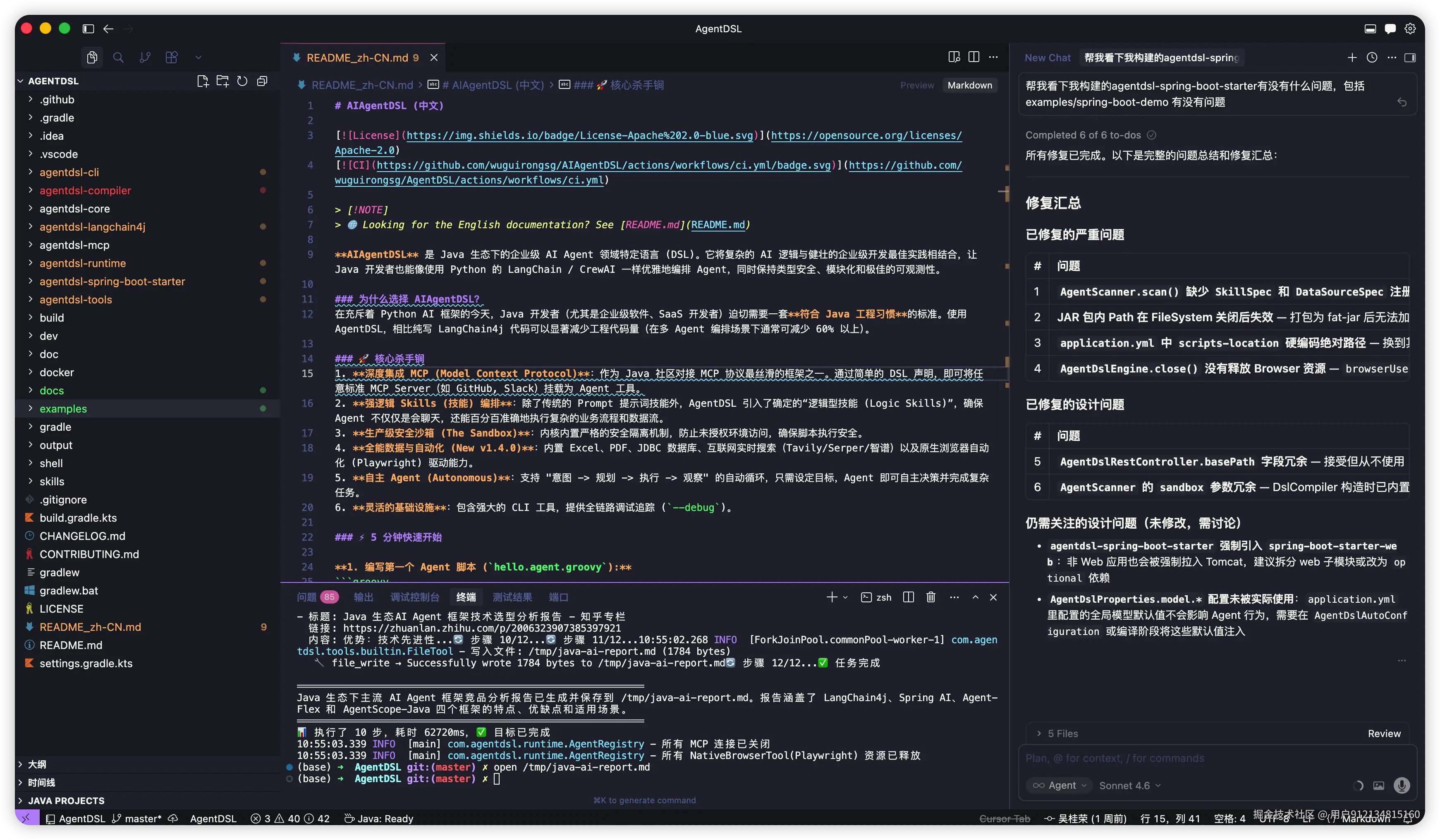Image resolution: width=1440 pixels, height=840 pixels.
Task: Expand the 5 Files section
Action: (x=1062, y=734)
